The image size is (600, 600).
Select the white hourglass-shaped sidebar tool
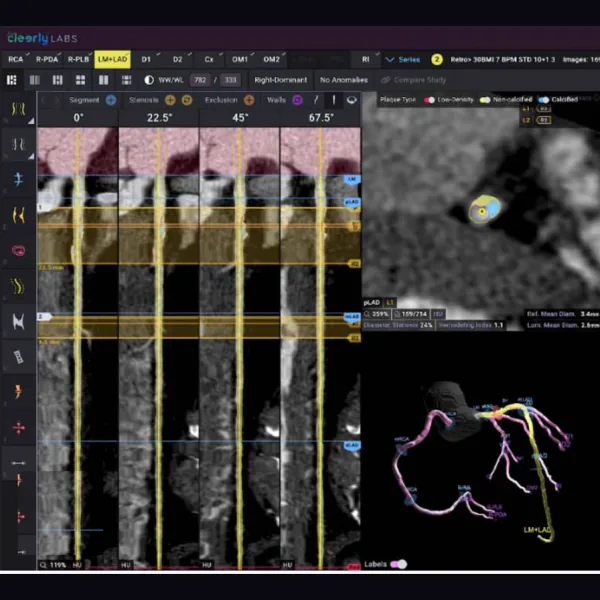[x=18, y=321]
